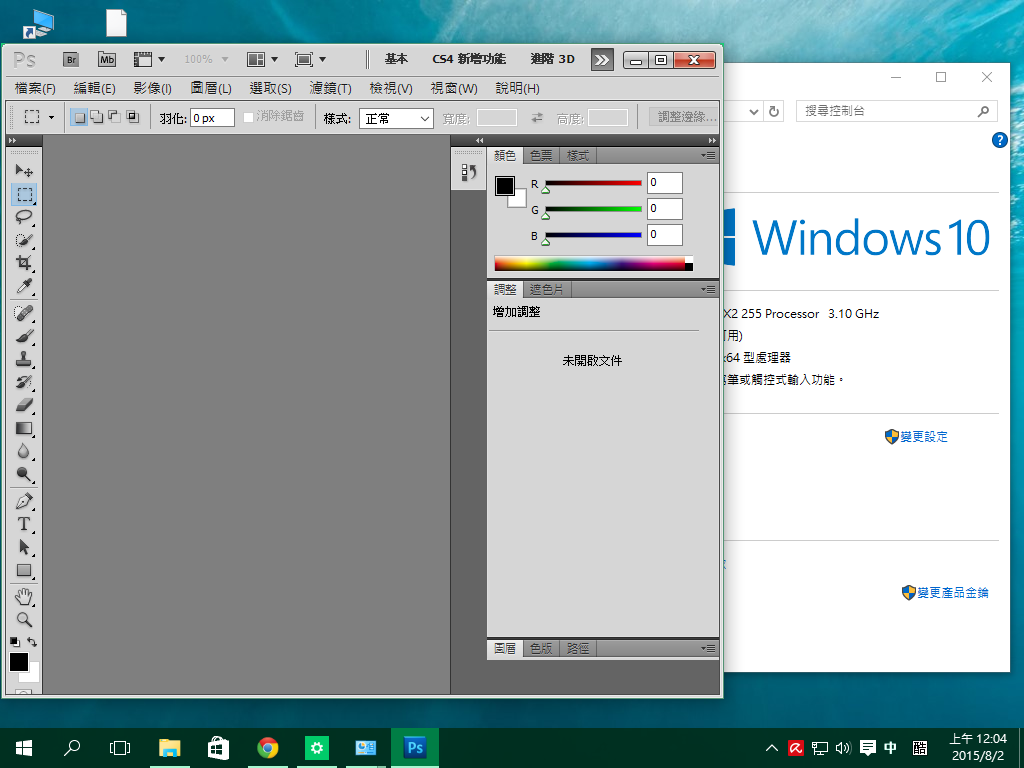Reset default foreground and background colors
1024x768 pixels.
tap(15, 642)
